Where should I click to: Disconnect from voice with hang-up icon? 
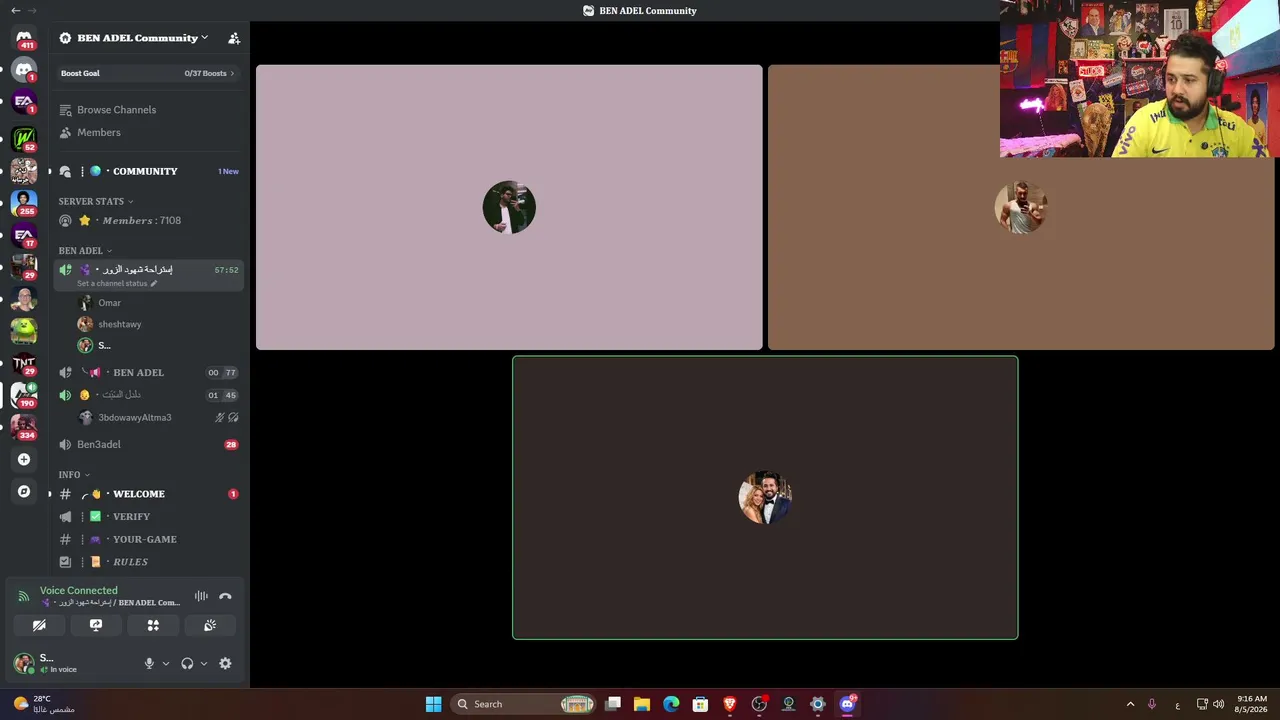point(225,596)
